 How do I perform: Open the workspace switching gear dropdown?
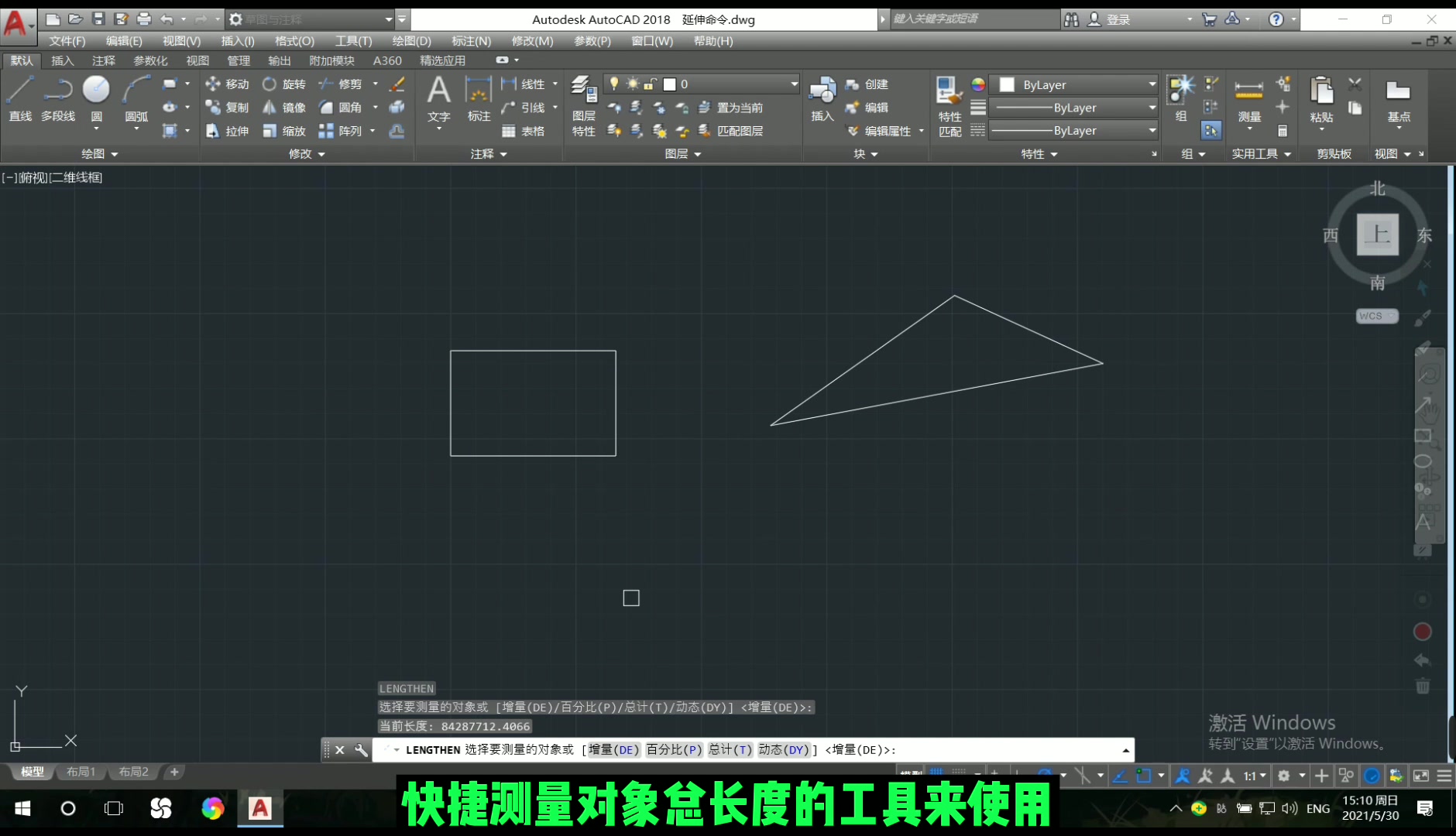coord(1290,775)
